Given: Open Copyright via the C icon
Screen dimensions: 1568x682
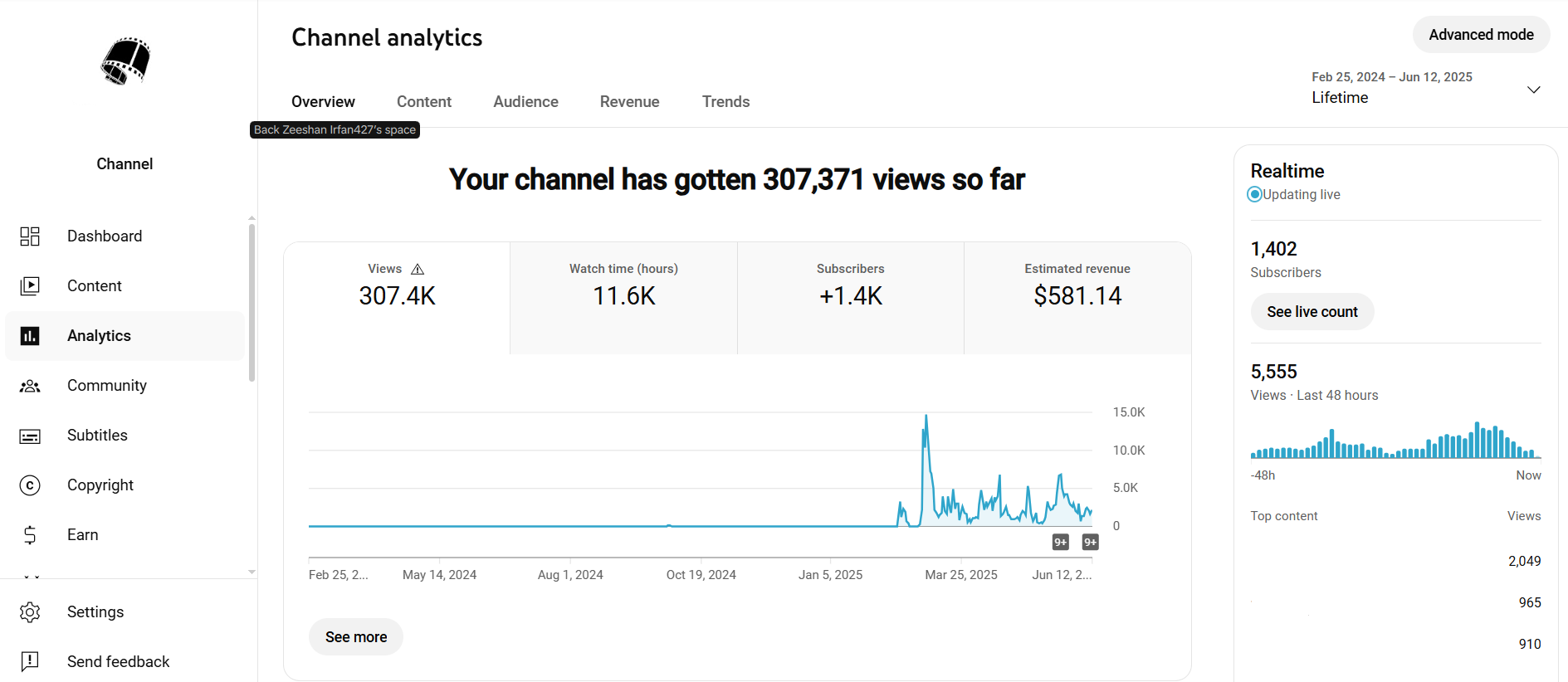Looking at the screenshot, I should pos(30,485).
